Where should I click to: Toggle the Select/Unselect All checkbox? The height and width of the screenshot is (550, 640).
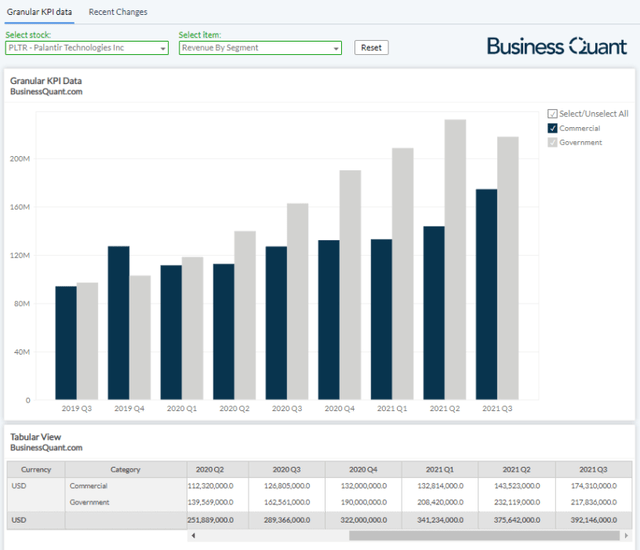pyautogui.click(x=552, y=114)
